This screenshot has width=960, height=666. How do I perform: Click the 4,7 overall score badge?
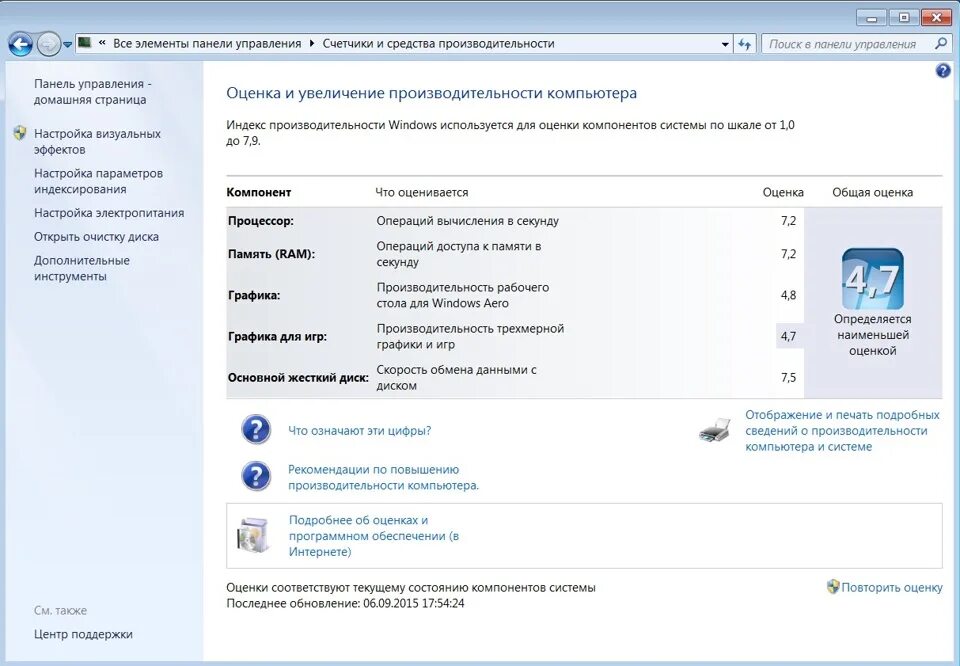(x=872, y=279)
